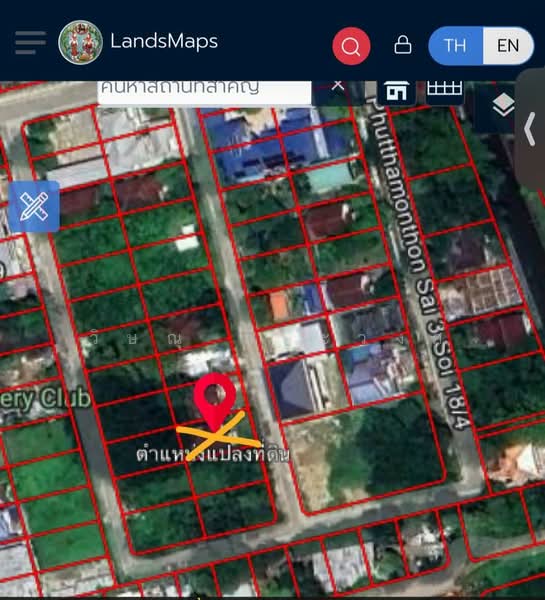545x600 pixels.
Task: Expand the side panel chevron
Action: click(x=530, y=129)
